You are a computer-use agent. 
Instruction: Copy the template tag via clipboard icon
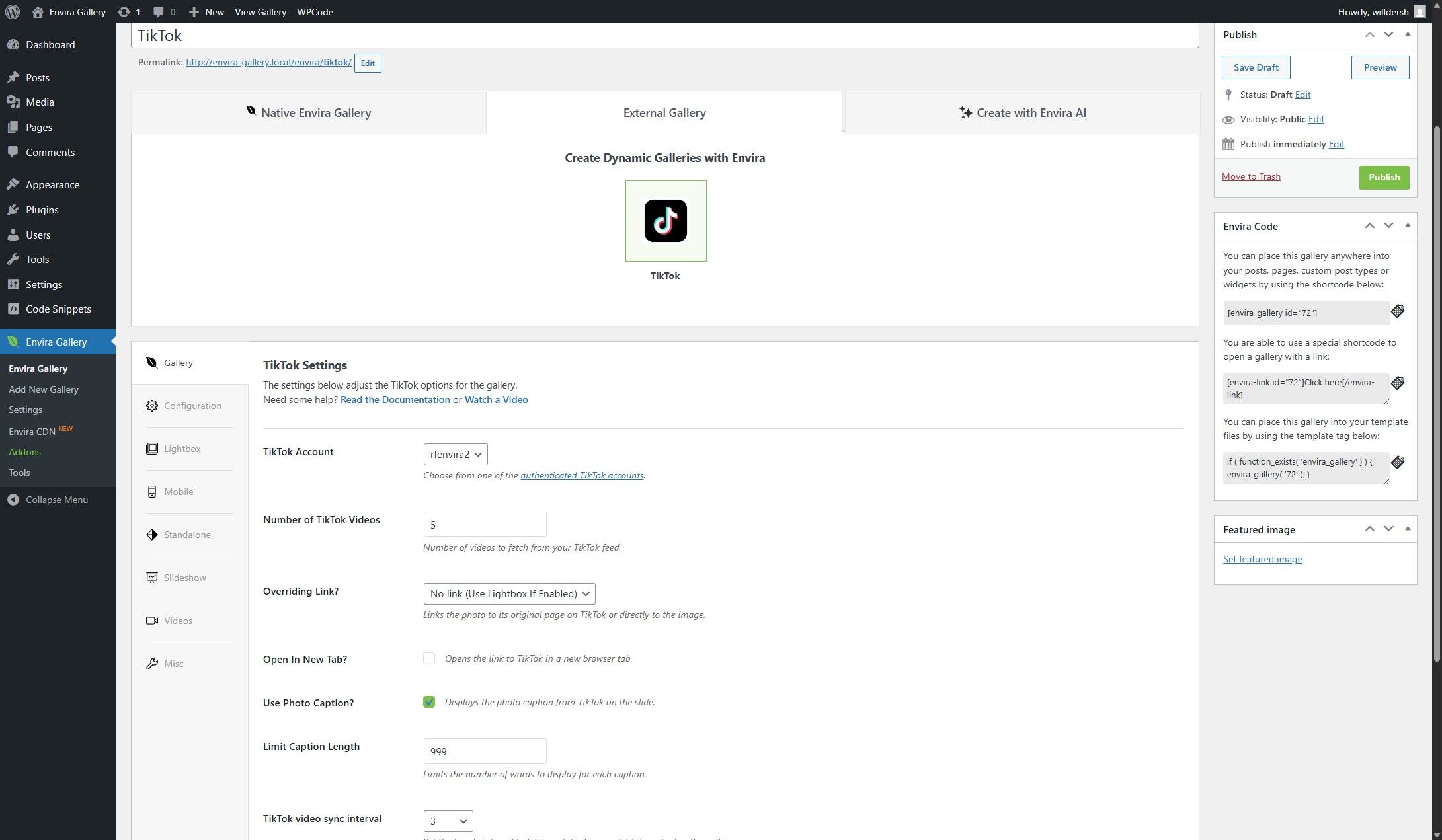click(1397, 463)
